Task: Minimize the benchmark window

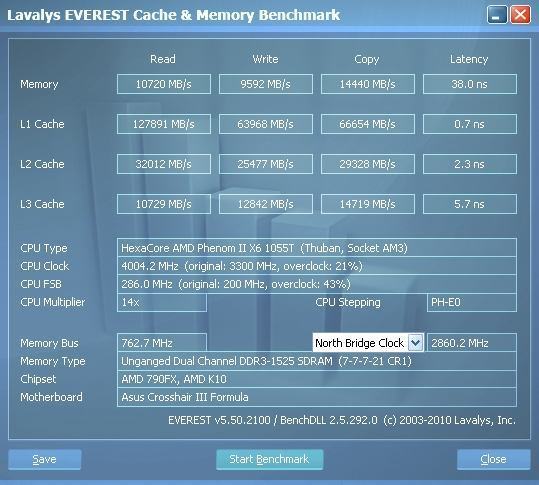Action: [x=497, y=15]
